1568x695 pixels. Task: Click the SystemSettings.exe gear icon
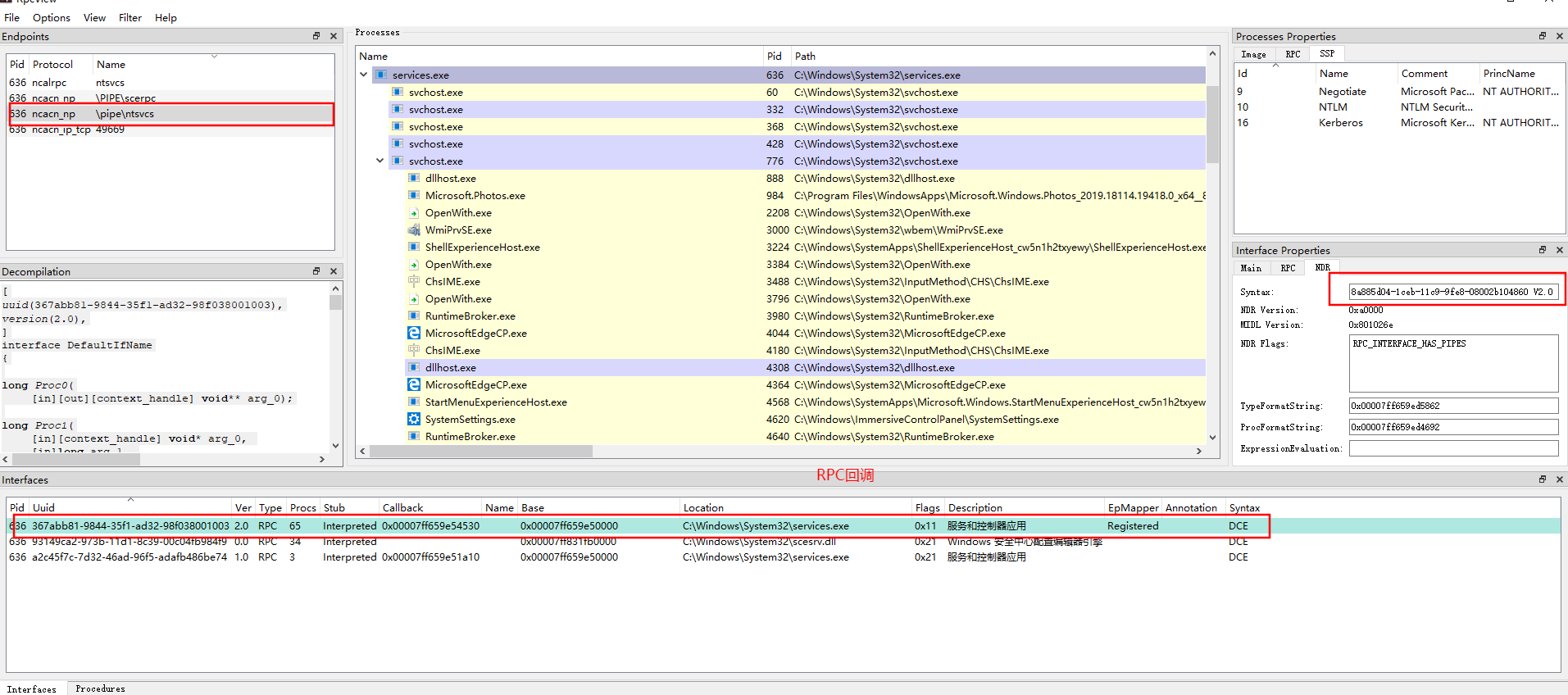tap(414, 420)
